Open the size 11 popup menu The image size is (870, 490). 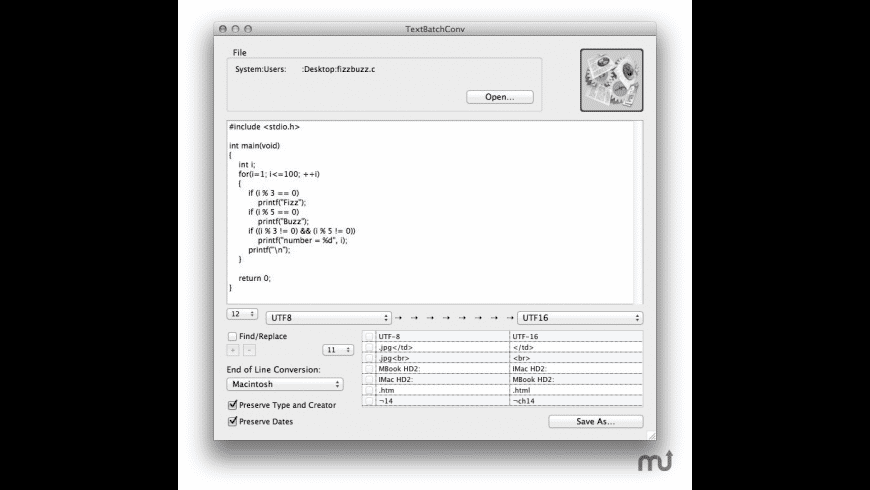point(338,350)
